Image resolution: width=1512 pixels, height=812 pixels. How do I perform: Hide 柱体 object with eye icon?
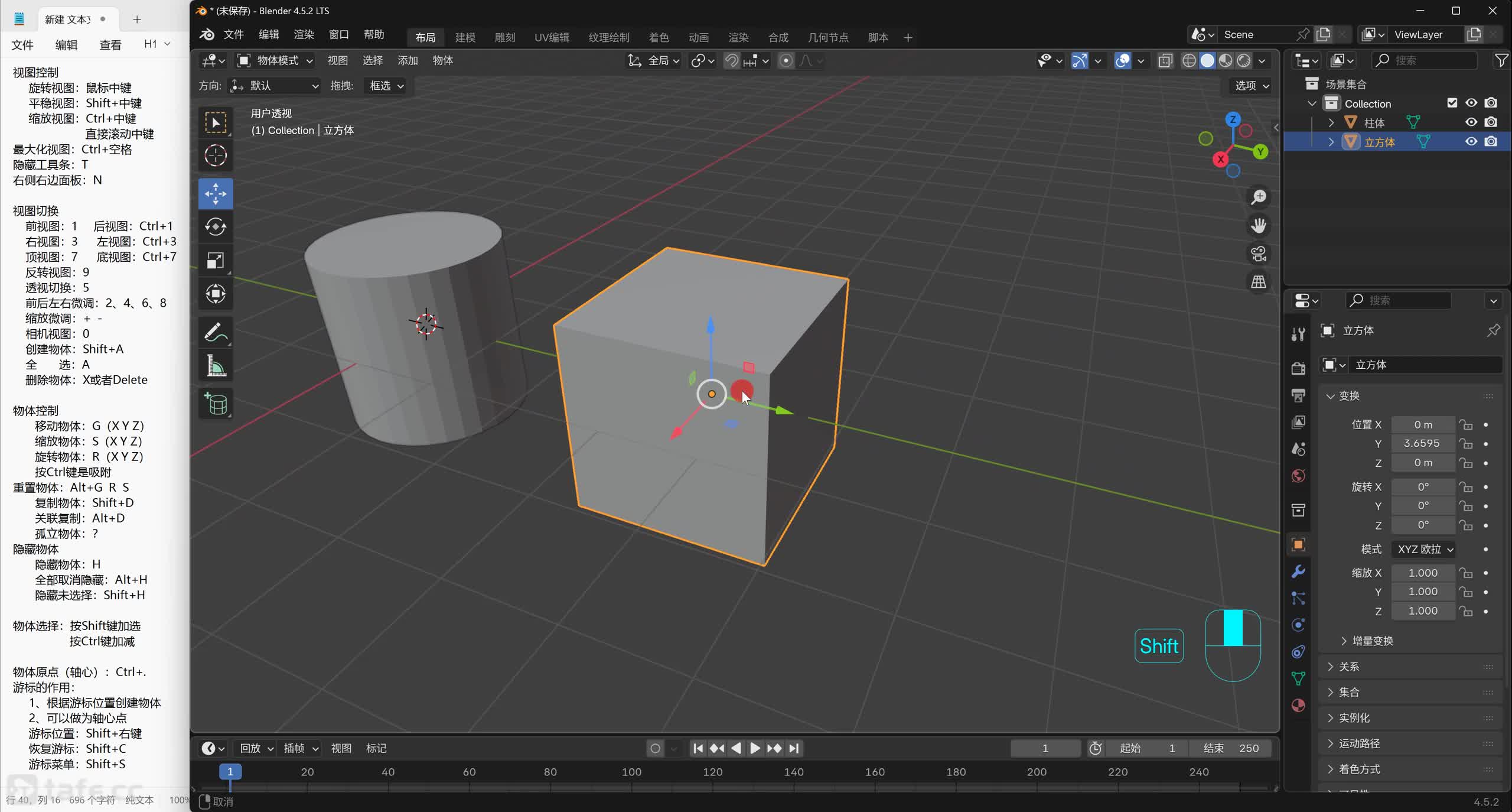click(x=1471, y=122)
